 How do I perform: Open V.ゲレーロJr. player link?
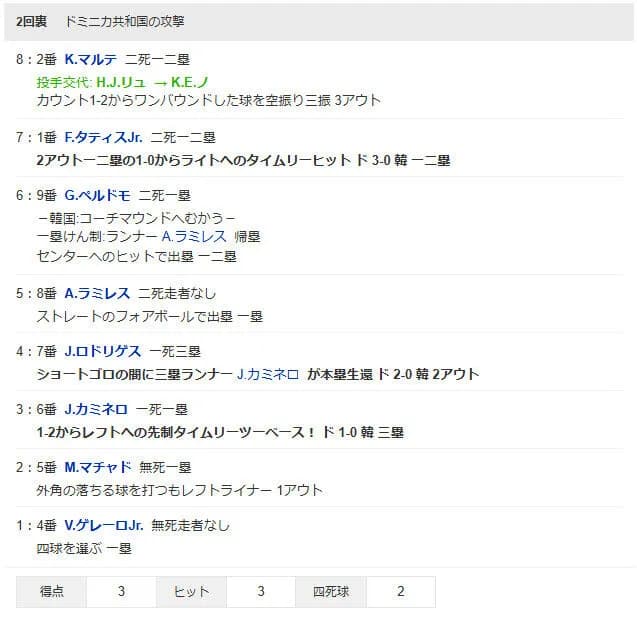pos(104,526)
